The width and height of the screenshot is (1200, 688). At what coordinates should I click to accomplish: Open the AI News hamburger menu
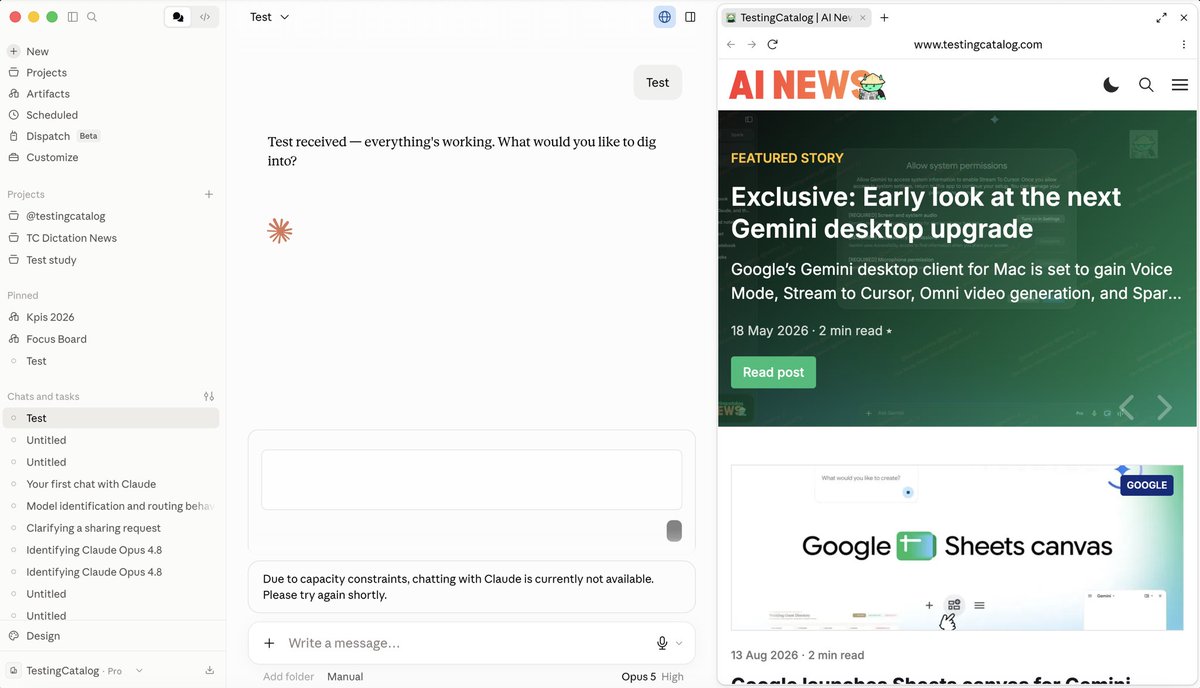(1180, 85)
